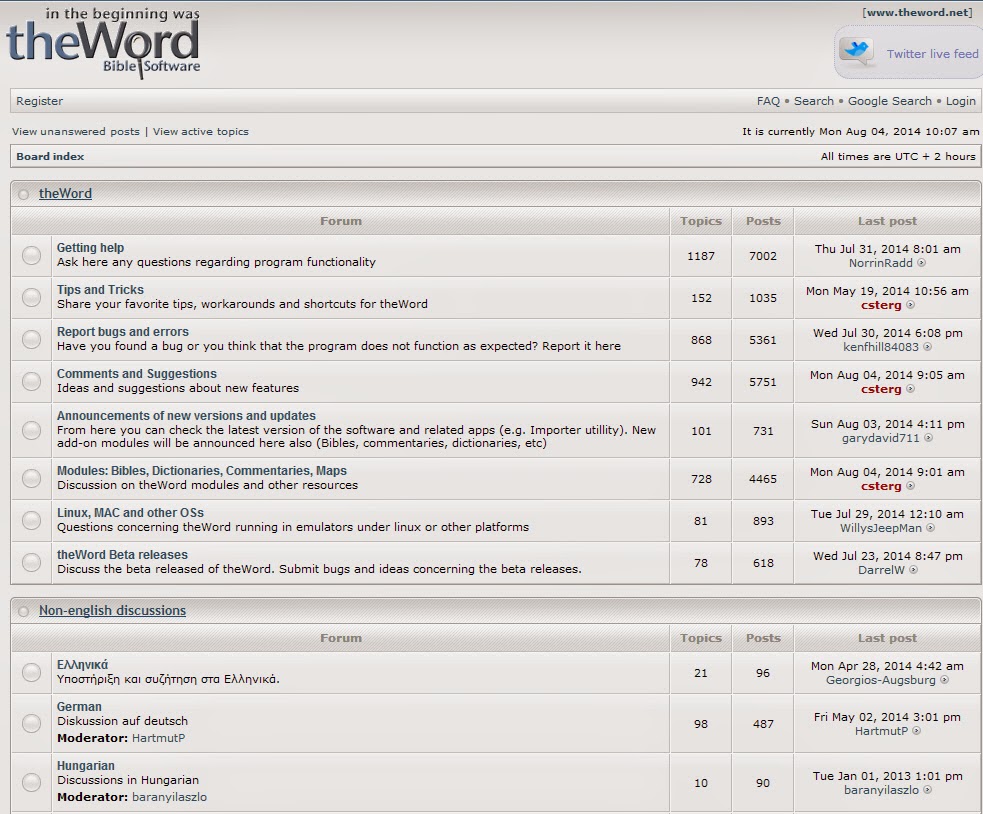Click the status icon beside Report bugs and errors

[31, 339]
